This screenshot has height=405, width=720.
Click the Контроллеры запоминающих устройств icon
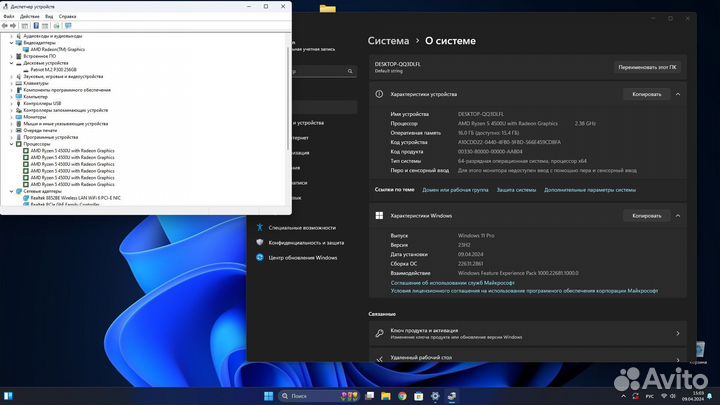pos(19,110)
